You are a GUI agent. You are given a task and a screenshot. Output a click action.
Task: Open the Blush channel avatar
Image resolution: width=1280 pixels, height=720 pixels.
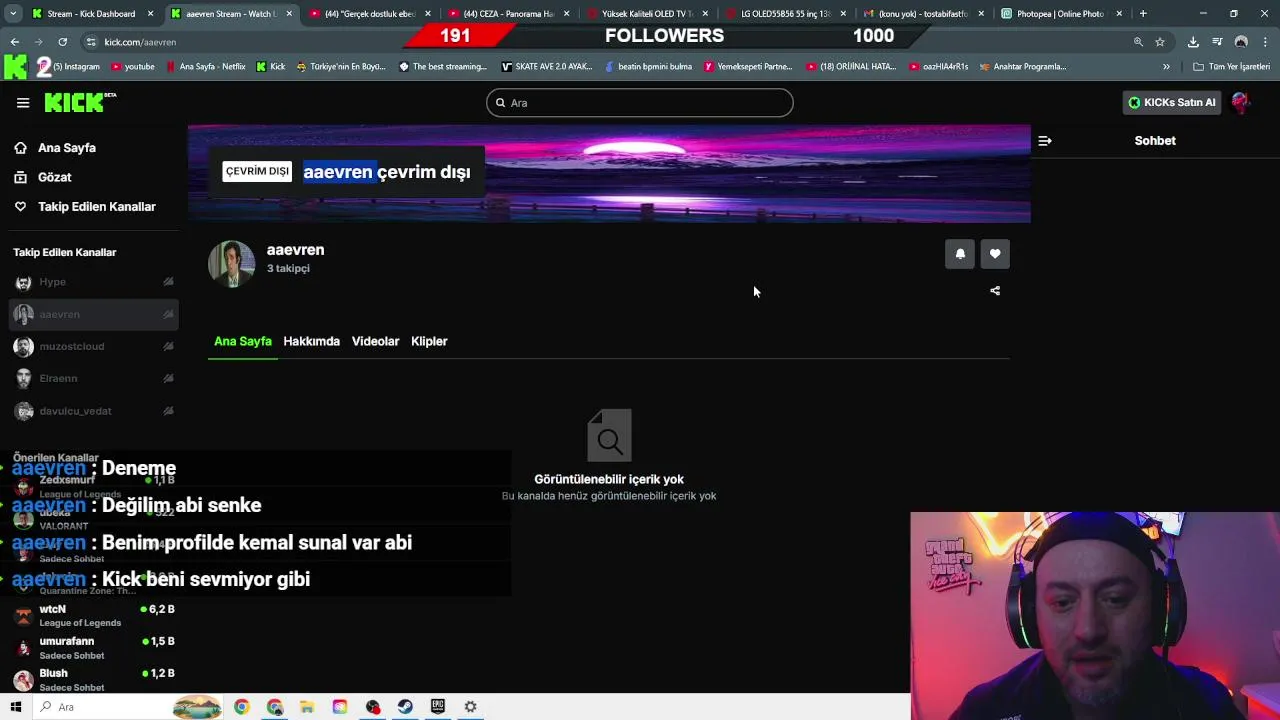click(x=23, y=680)
